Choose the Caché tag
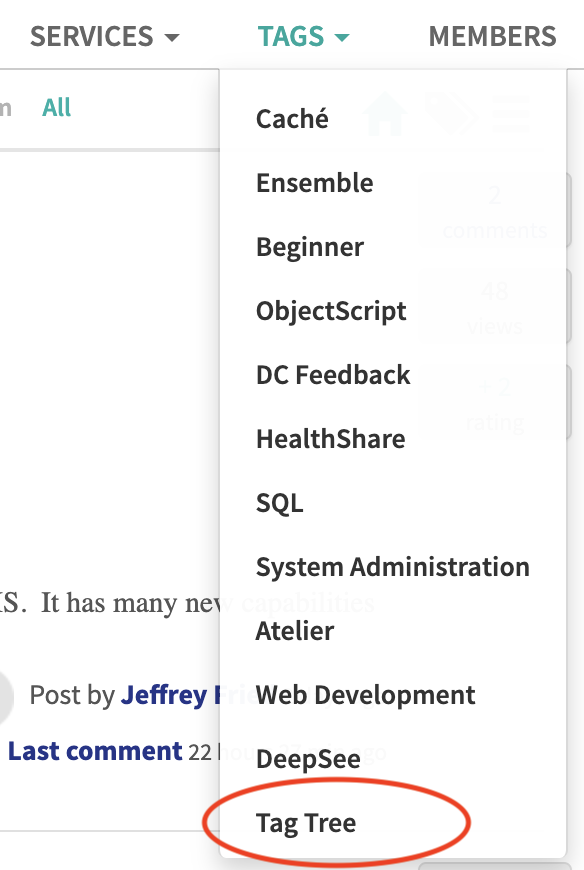 pos(292,119)
